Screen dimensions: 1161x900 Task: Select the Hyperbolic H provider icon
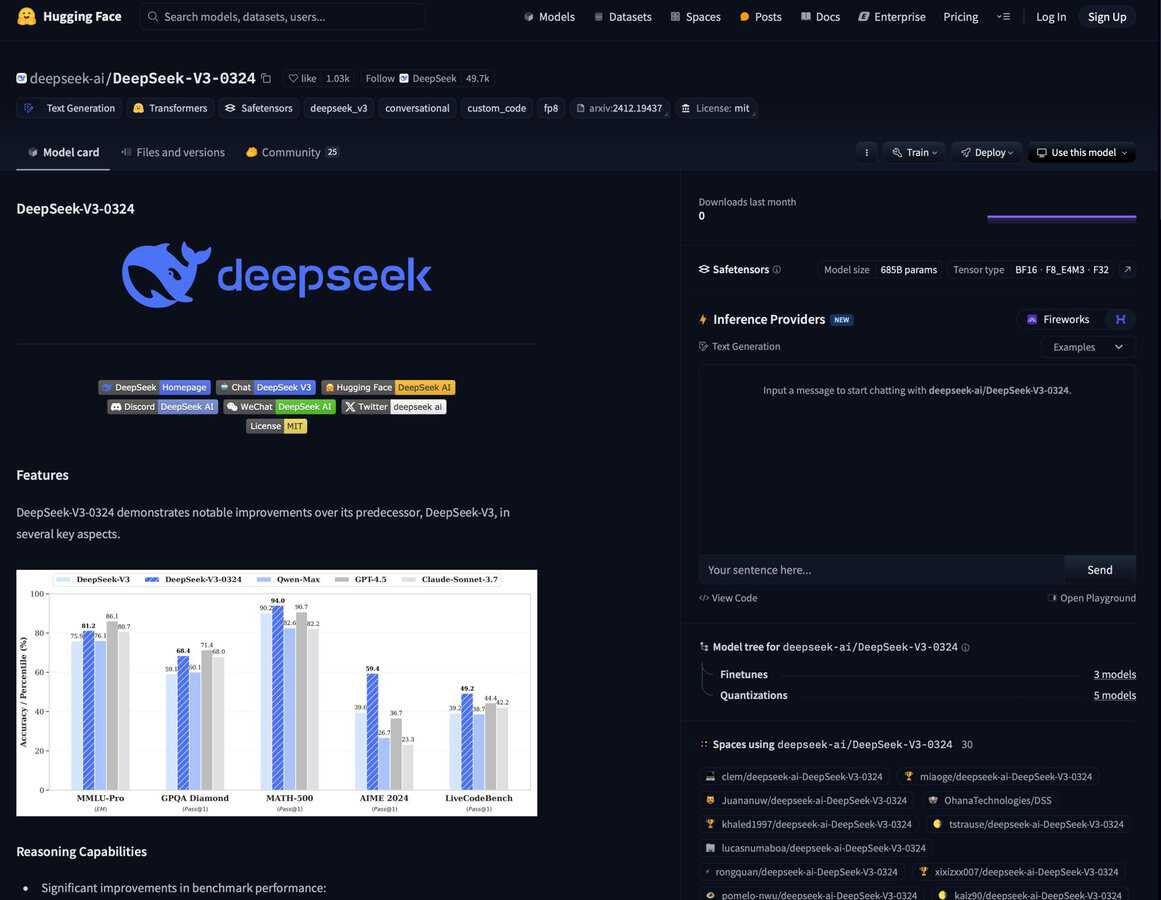click(1120, 319)
